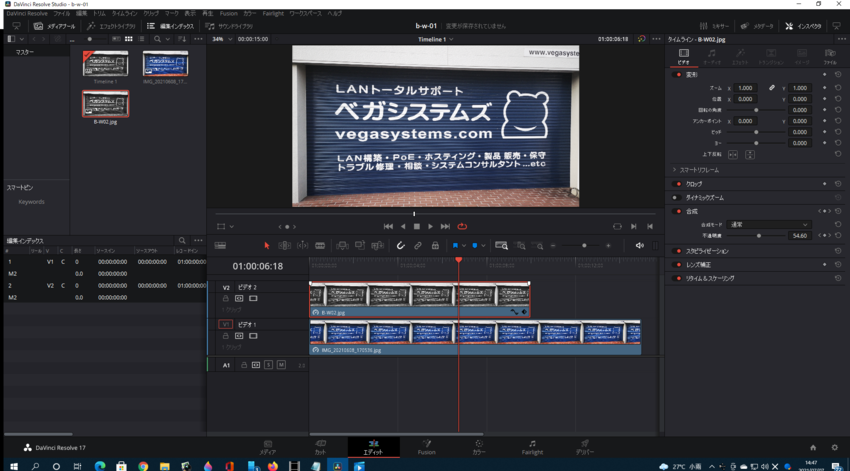
Task: Adjust the 不透明度 opacity slider
Action: pyautogui.click(x=758, y=235)
